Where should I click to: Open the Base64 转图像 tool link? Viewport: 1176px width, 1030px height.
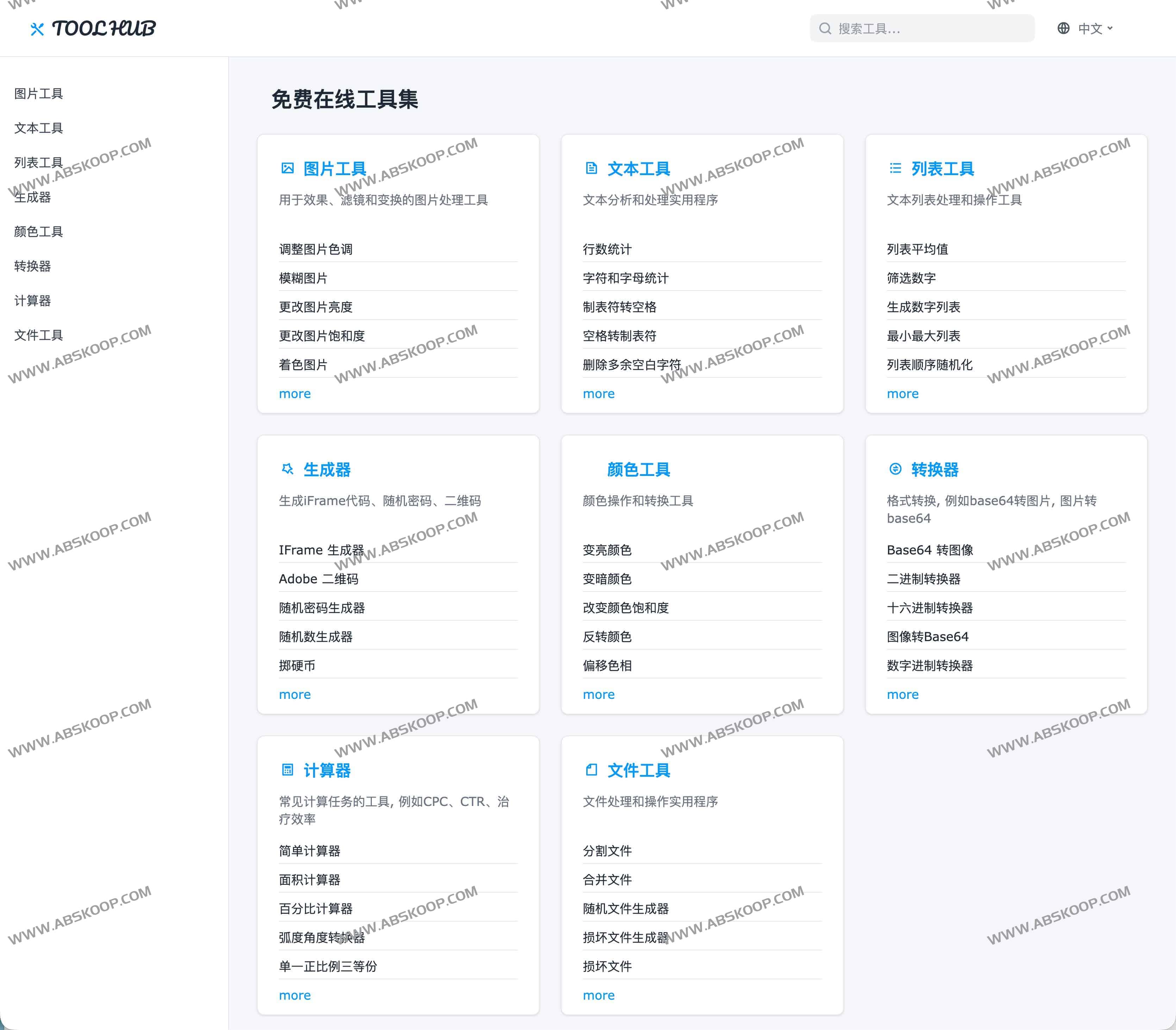click(930, 550)
